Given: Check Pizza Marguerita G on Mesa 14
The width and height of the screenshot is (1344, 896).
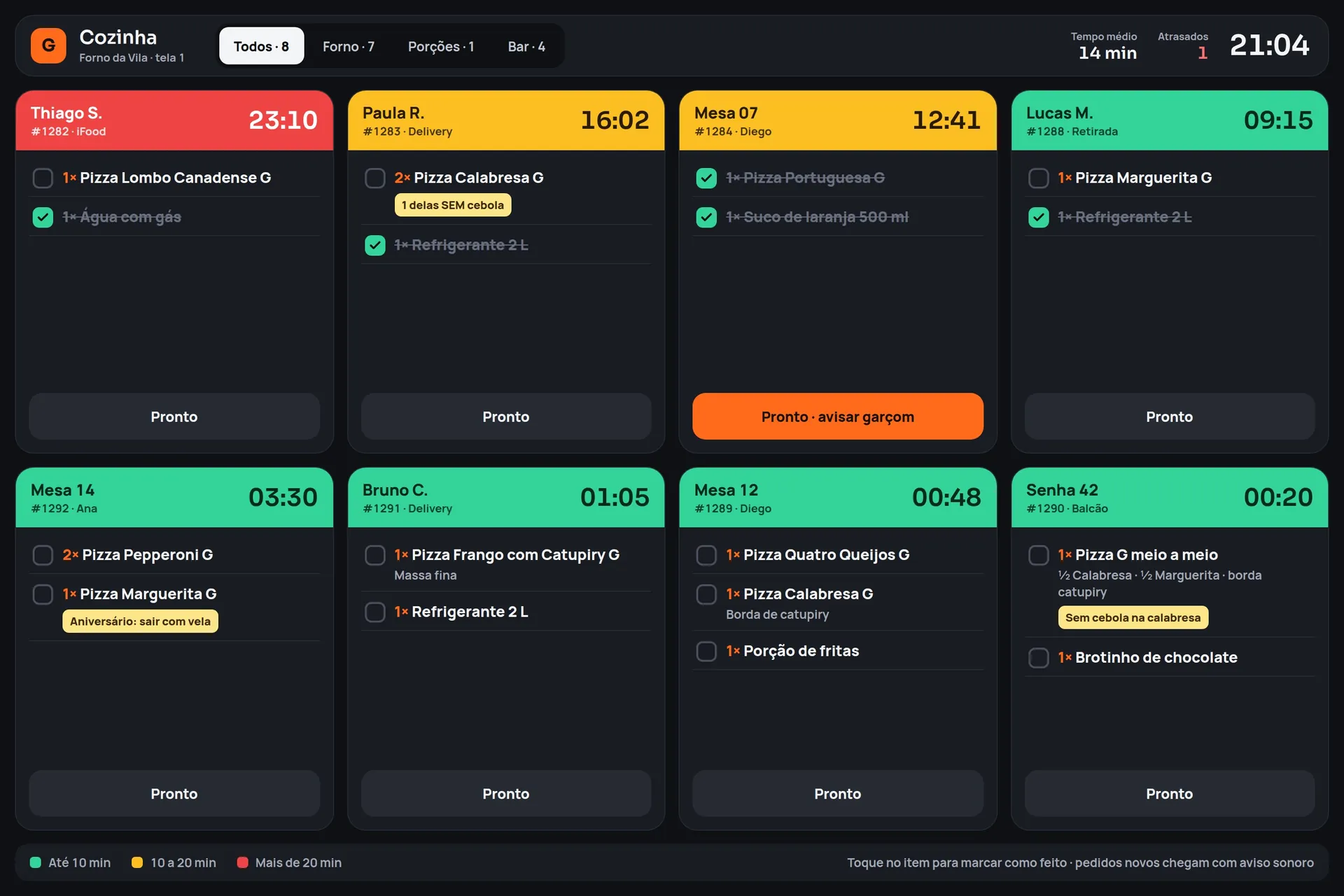Looking at the screenshot, I should (43, 594).
